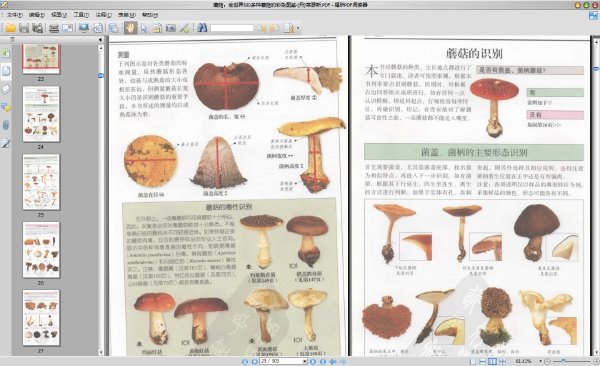
Task: Click the blue monitor toolbar icon
Action: [84, 28]
